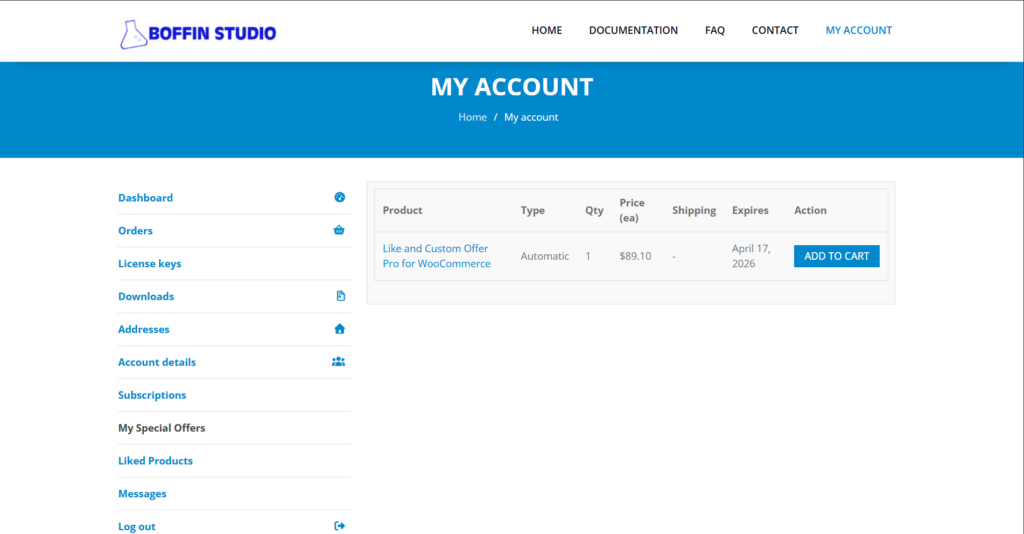This screenshot has width=1024, height=534.
Task: Open Liked Products in sidebar
Action: (155, 461)
